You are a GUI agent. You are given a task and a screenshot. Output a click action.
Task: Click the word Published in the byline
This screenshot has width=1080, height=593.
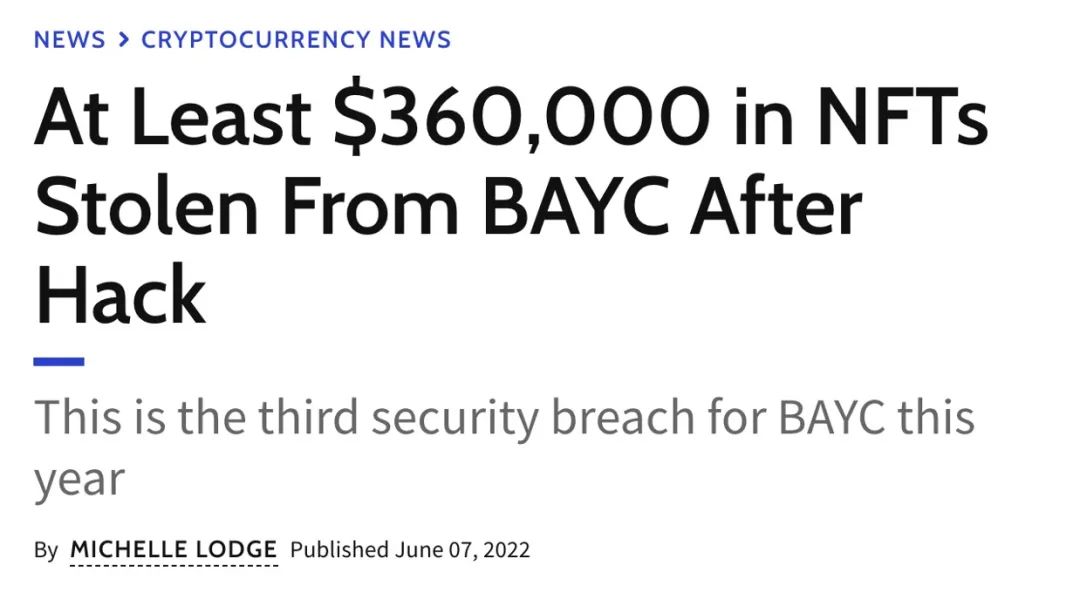pyautogui.click(x=340, y=550)
